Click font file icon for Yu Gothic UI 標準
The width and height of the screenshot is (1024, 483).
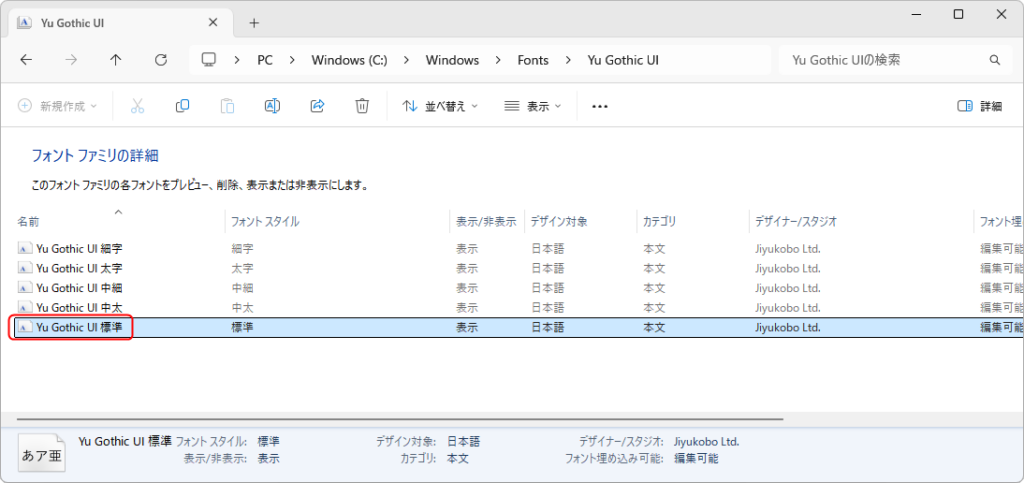point(25,328)
